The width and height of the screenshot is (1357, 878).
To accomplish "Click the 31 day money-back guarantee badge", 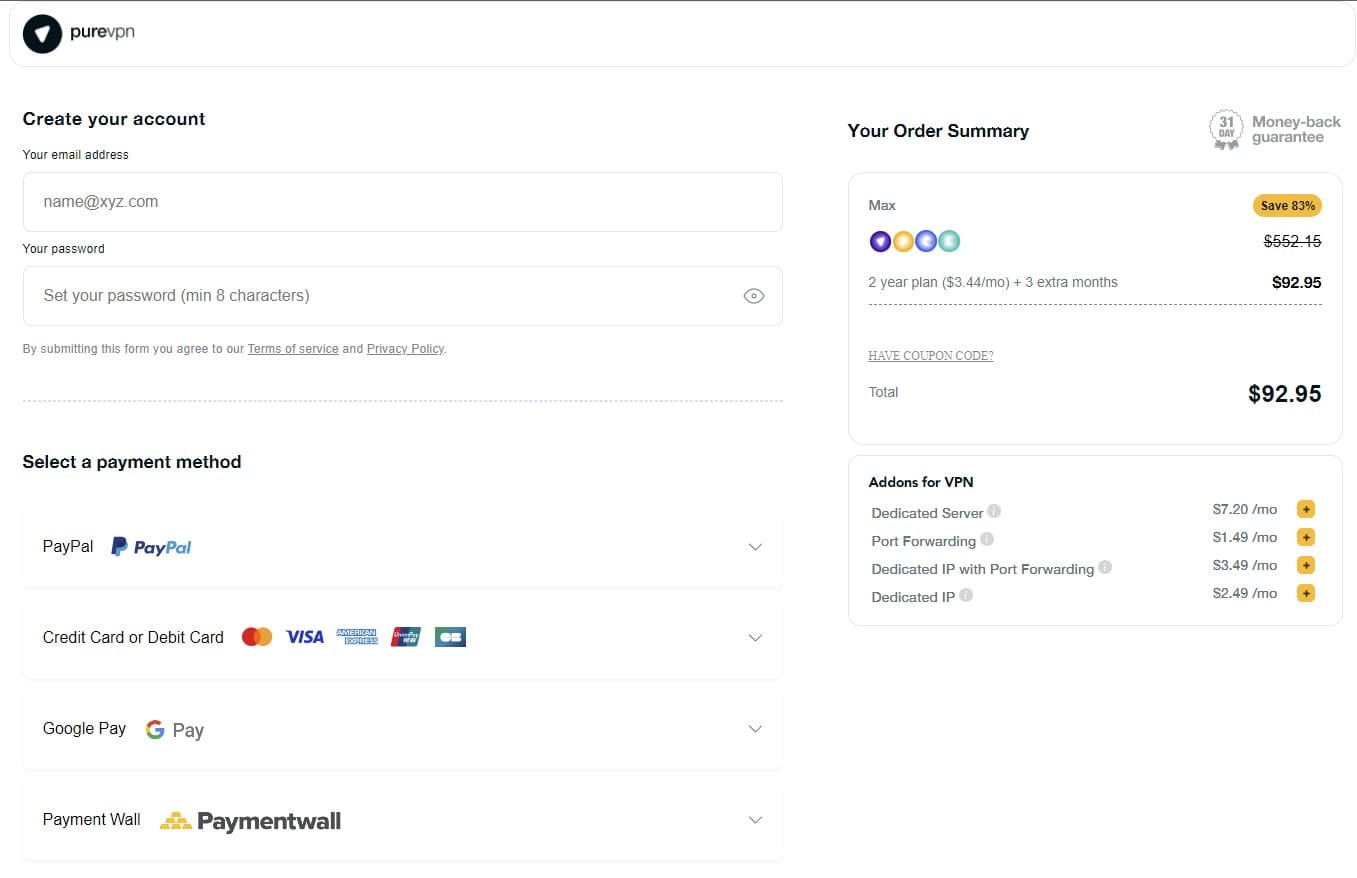I will click(1225, 130).
